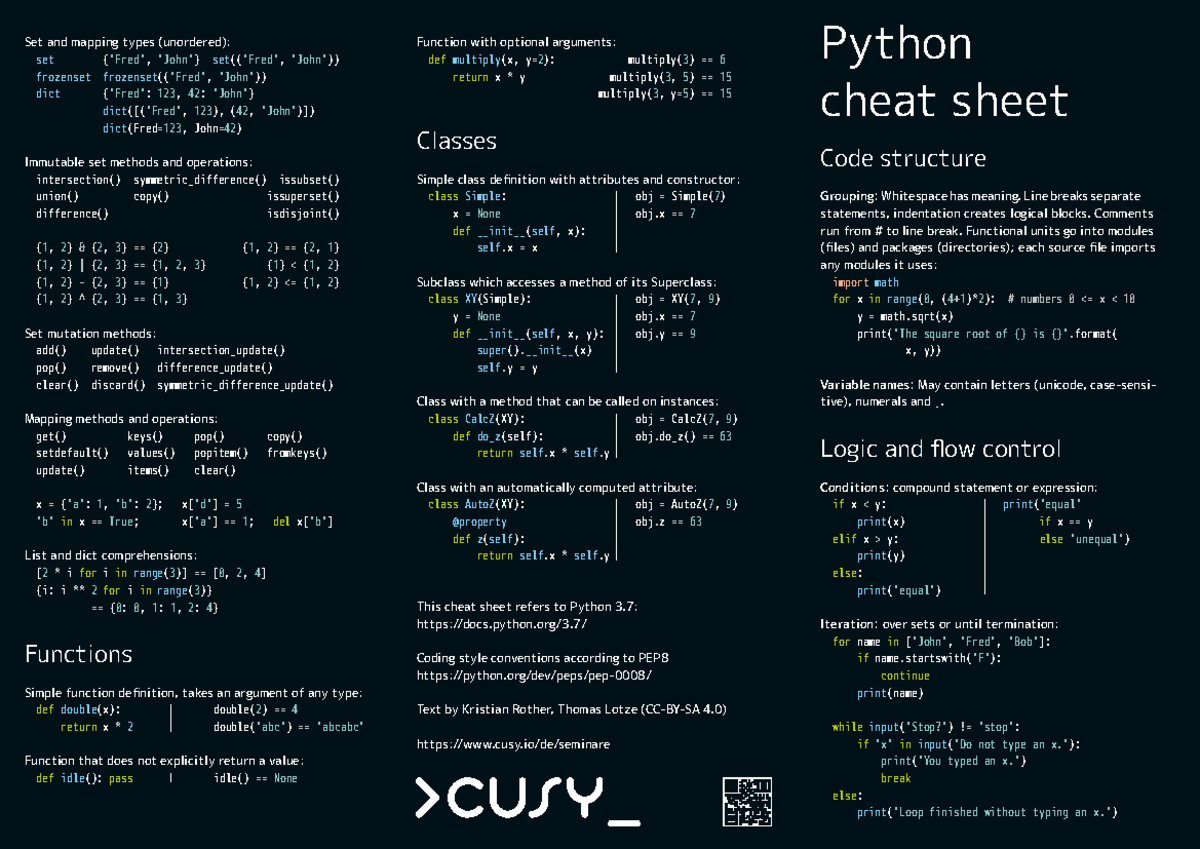The height and width of the screenshot is (849, 1200).
Task: Click 'multiply(3, y=5) == 15' line
Action: pos(664,94)
